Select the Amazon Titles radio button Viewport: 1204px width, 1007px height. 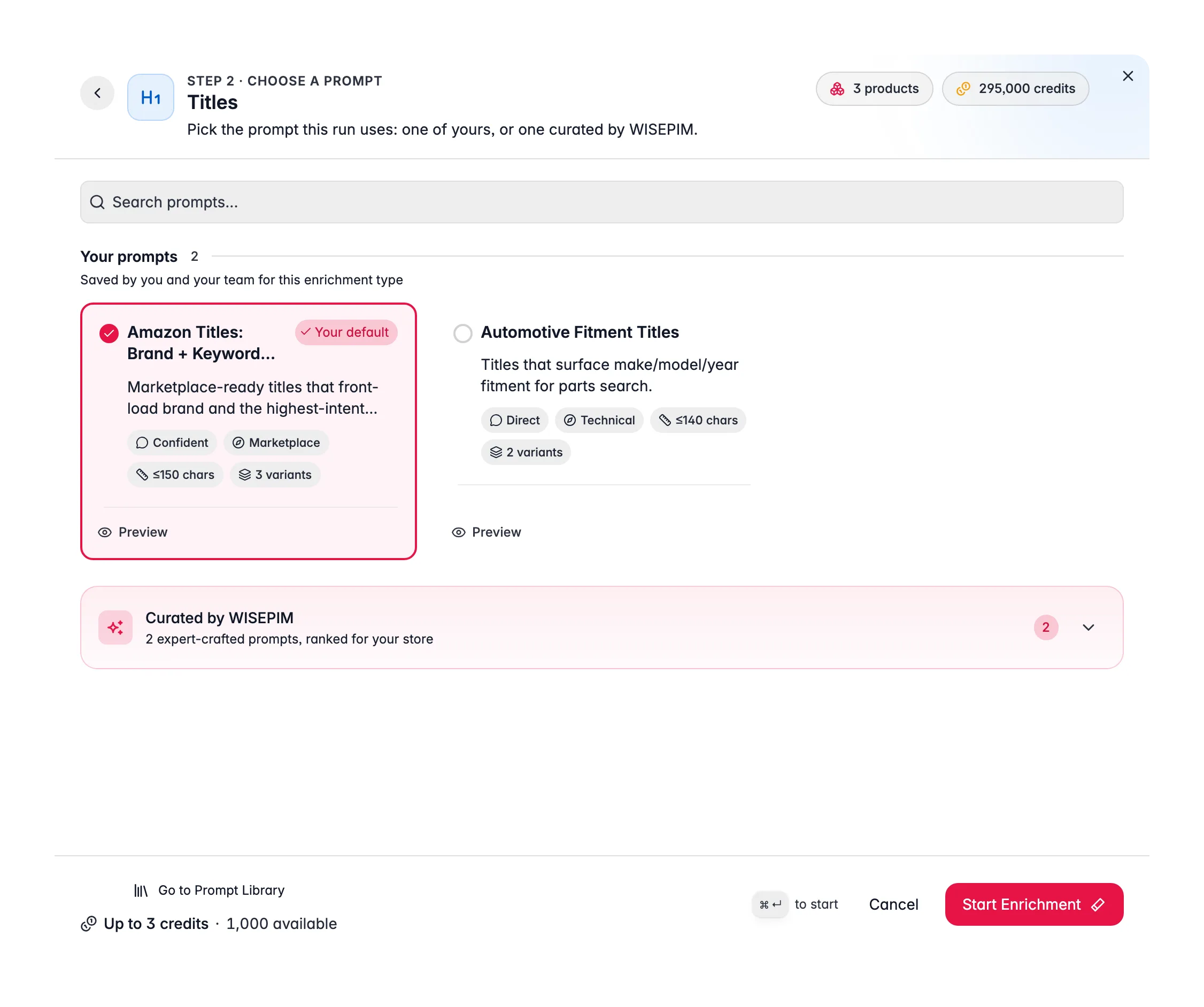109,334
